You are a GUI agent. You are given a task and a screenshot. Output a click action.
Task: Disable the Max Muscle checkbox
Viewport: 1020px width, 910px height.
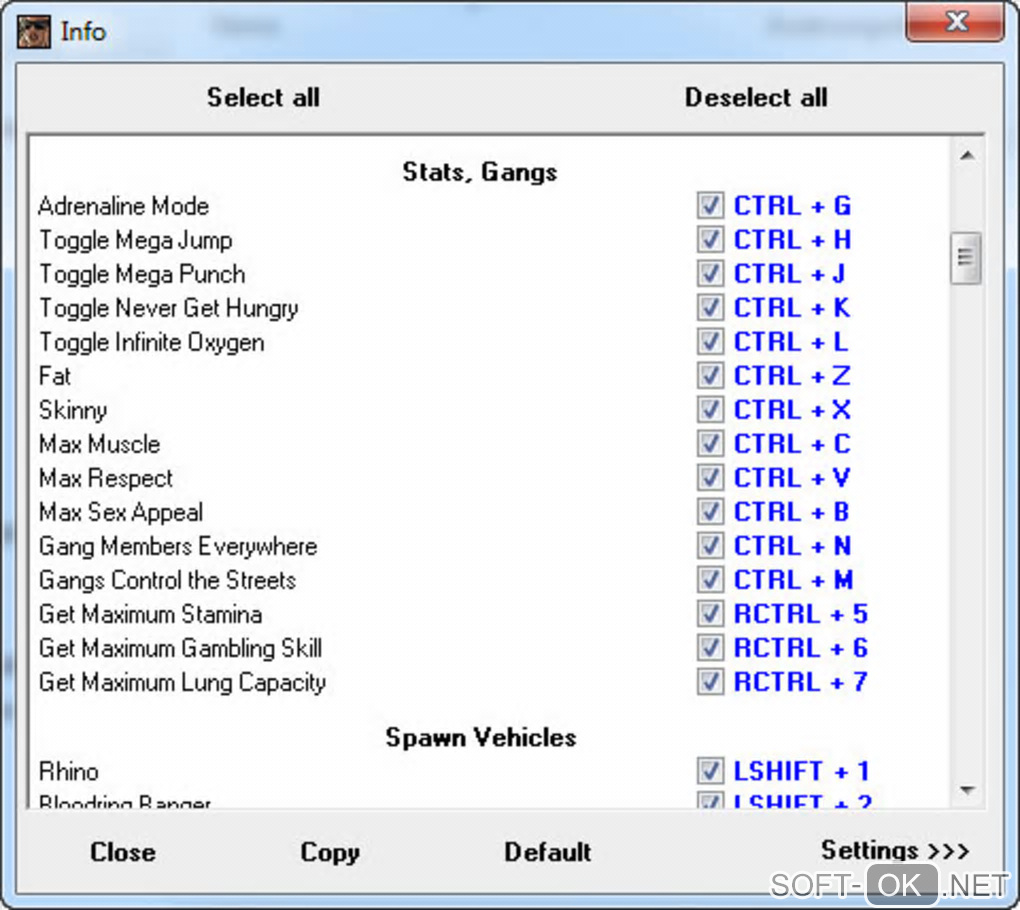point(710,444)
